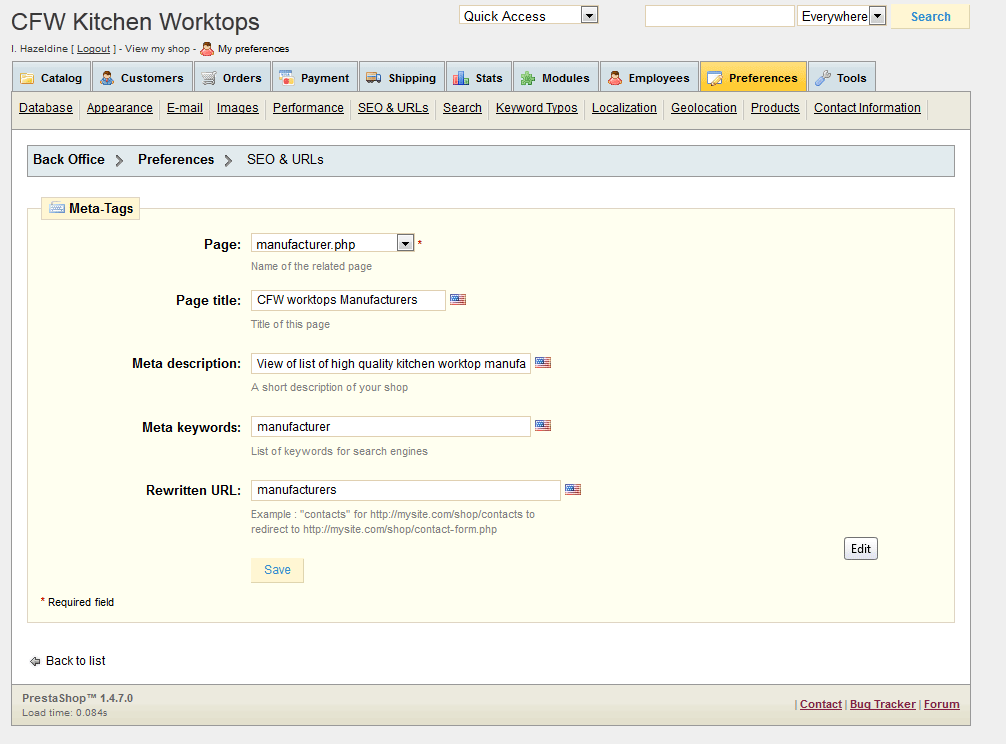Click the Logout link
The height and width of the screenshot is (744, 1006).
94,49
